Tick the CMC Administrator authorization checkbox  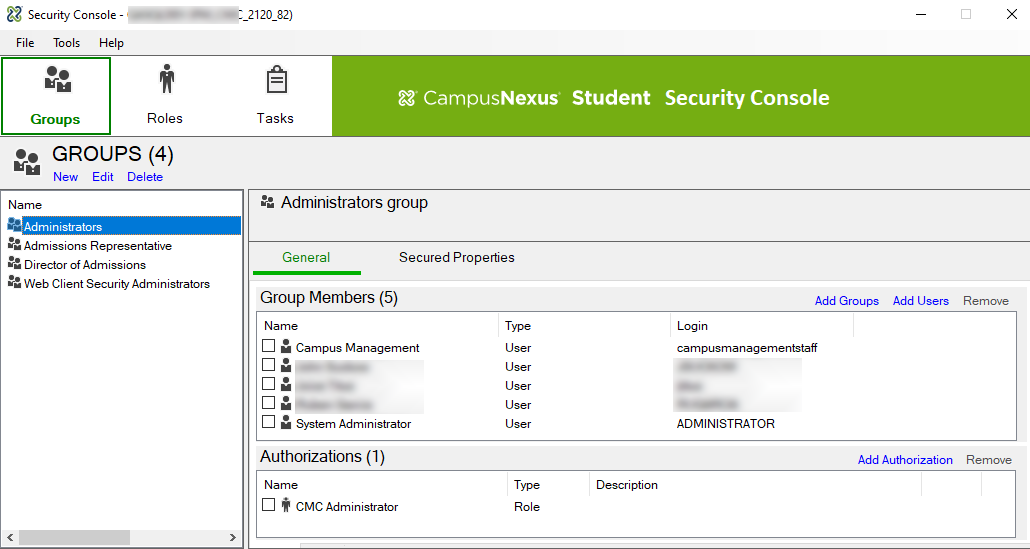click(268, 505)
